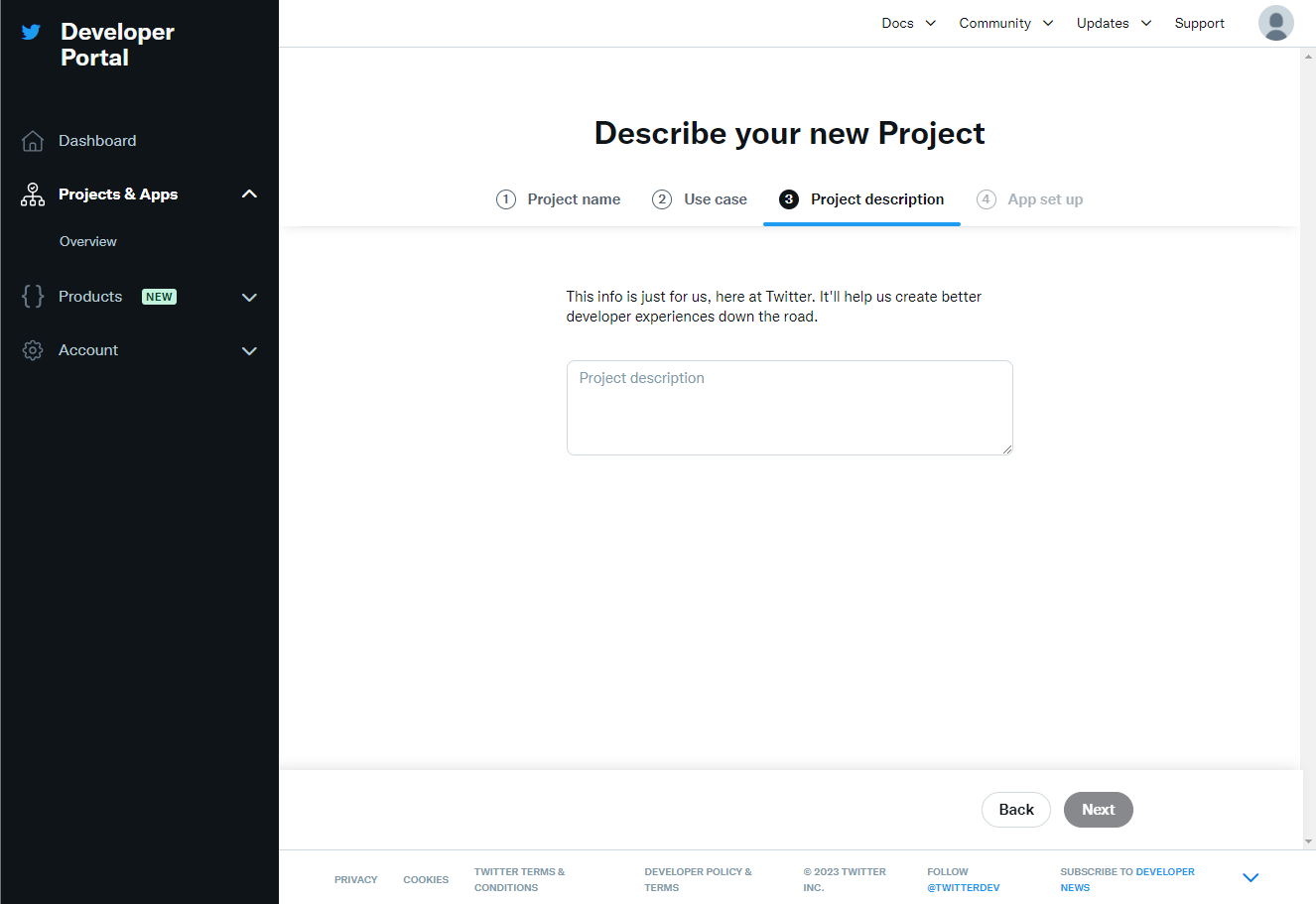Click the step 2 circle icon
Screen dimensions: 1316x904
[x=662, y=199]
